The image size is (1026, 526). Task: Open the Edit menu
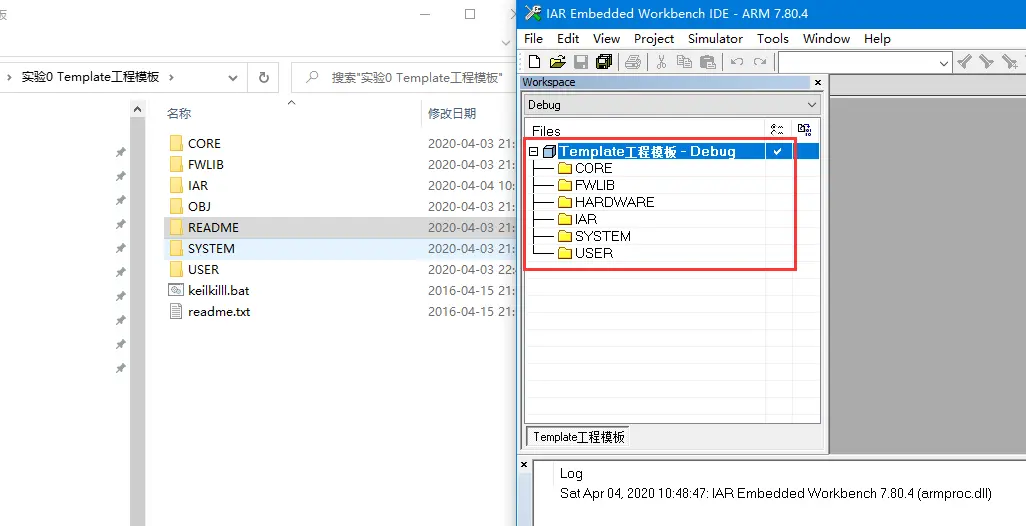[x=568, y=39]
